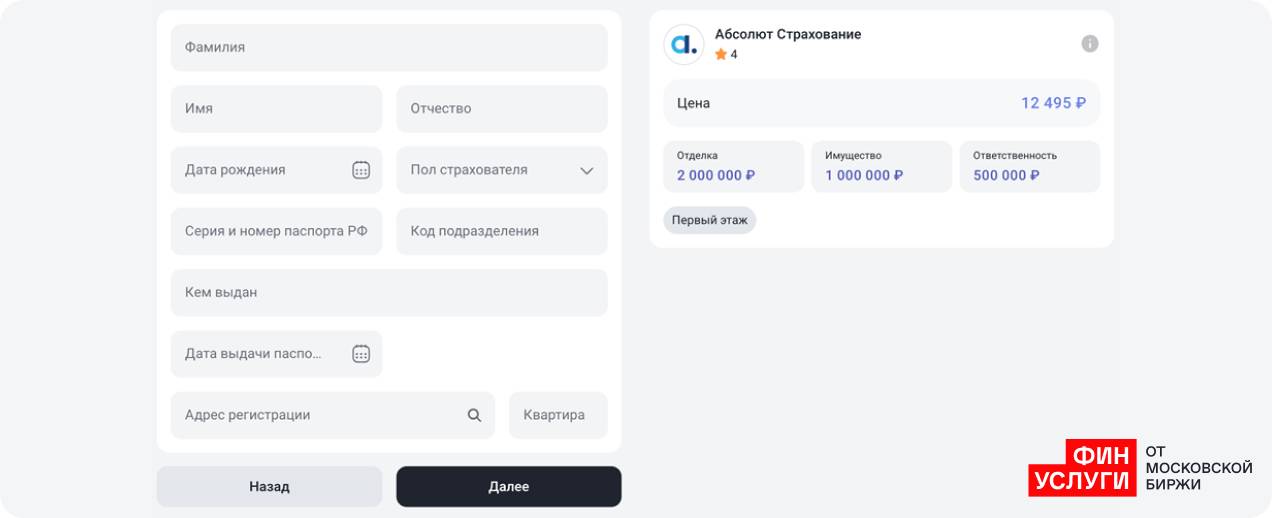Select the Отчество input field

tap(501, 109)
